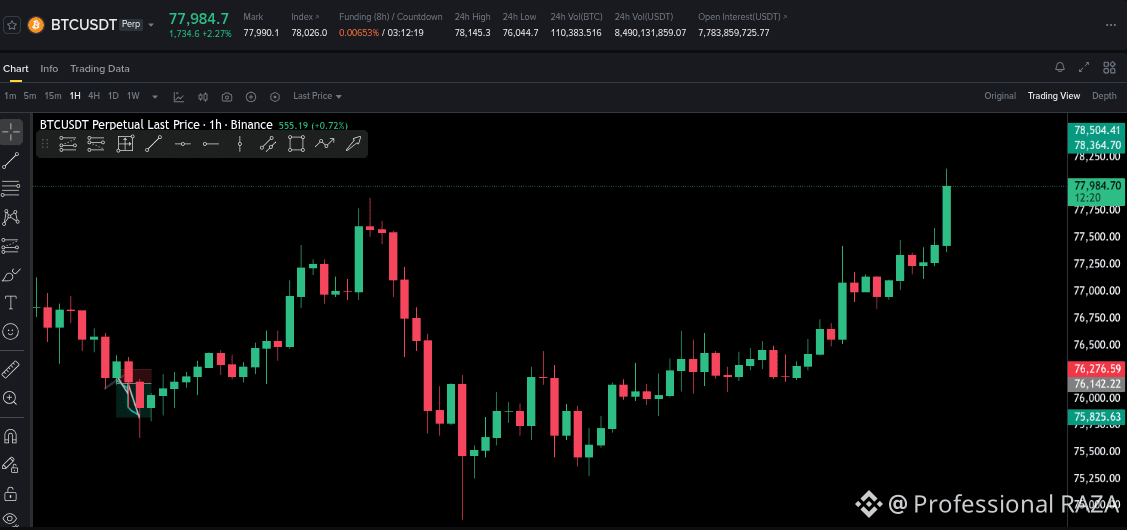Switch to Depth chart view
The height and width of the screenshot is (530, 1127).
coord(1105,96)
